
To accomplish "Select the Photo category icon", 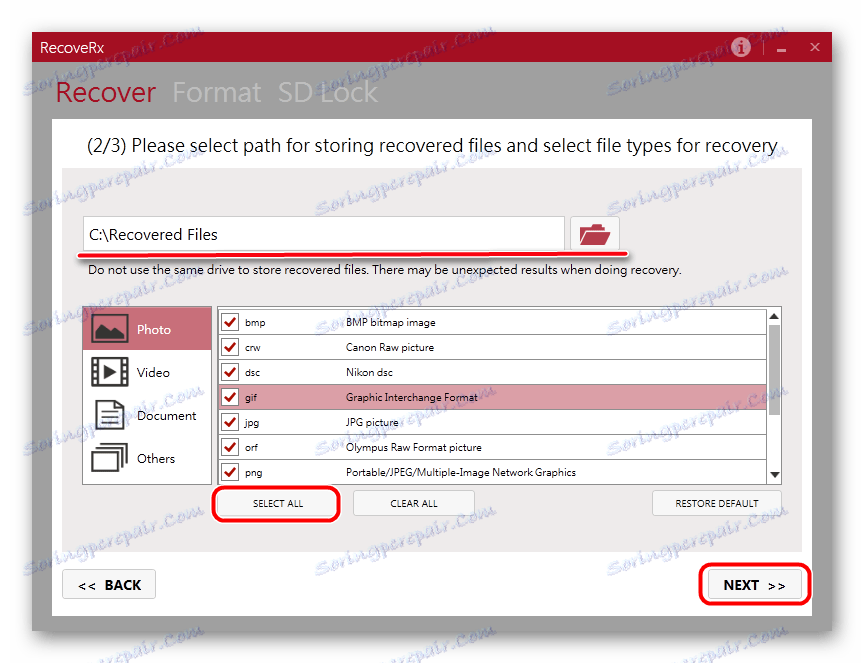I will pyautogui.click(x=110, y=329).
